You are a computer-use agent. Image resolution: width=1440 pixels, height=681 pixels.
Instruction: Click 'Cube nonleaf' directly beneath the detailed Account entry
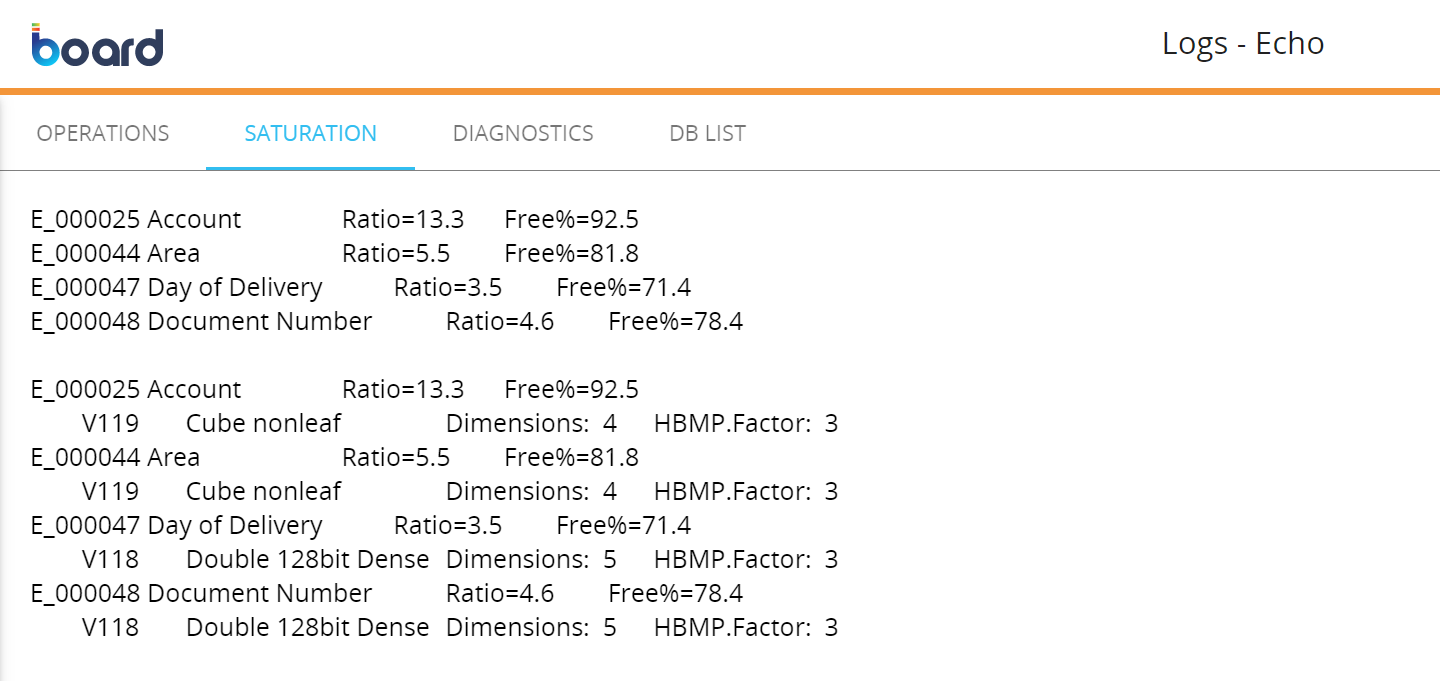(263, 424)
